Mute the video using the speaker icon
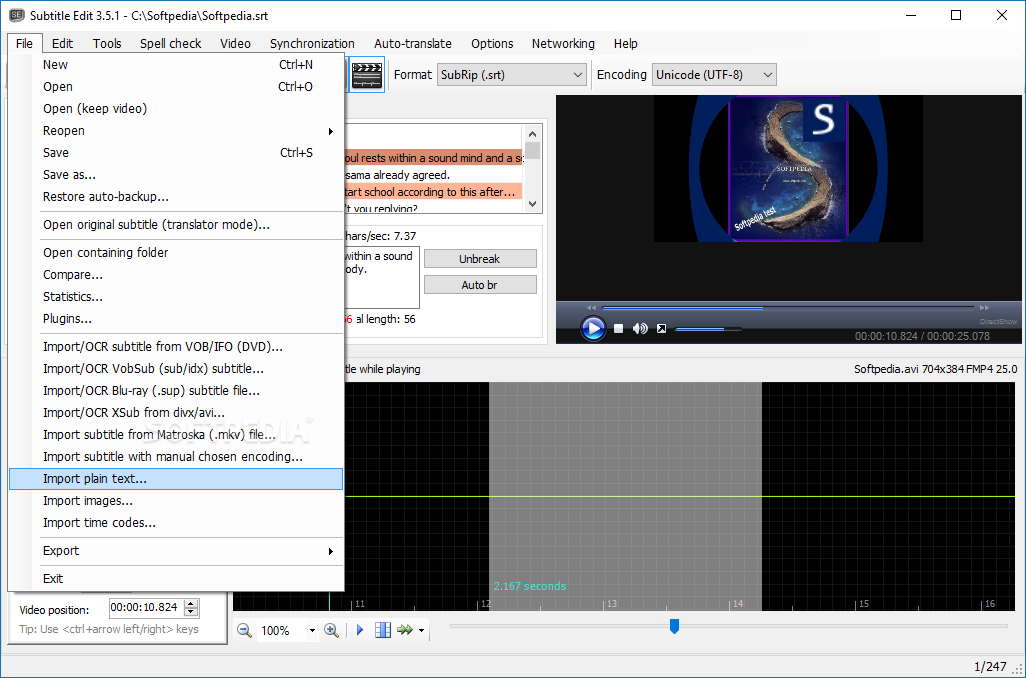The width and height of the screenshot is (1026, 678). coord(640,328)
